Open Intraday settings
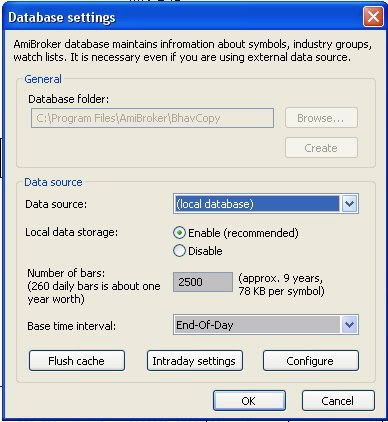The width and height of the screenshot is (388, 422). click(194, 361)
